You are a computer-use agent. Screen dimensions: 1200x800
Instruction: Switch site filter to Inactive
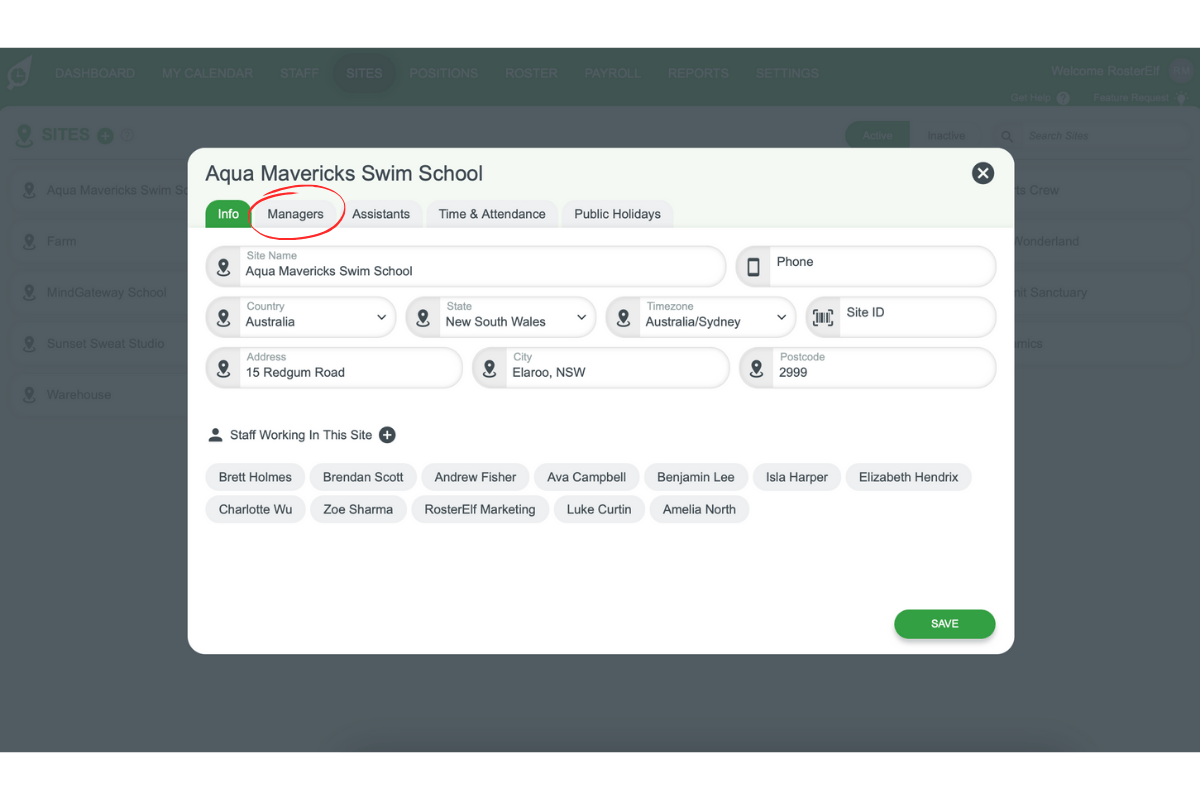pyautogui.click(x=946, y=135)
